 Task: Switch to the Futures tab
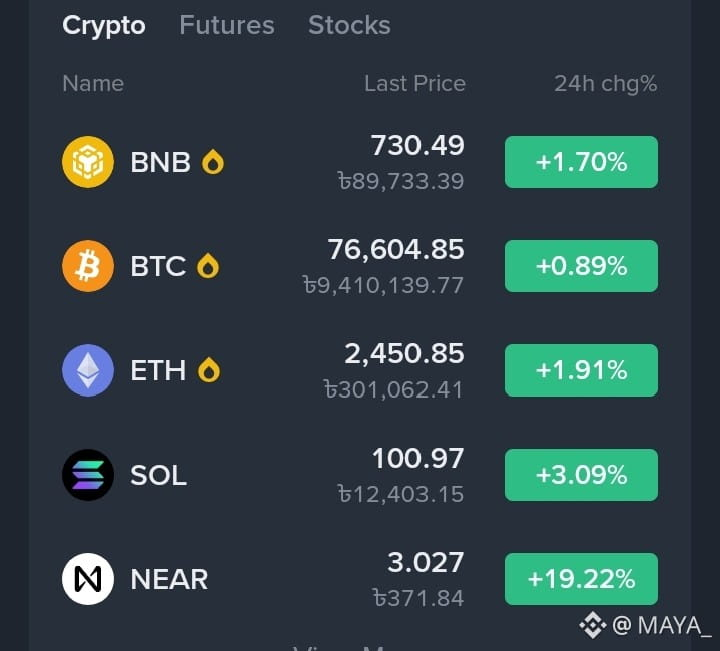point(227,25)
